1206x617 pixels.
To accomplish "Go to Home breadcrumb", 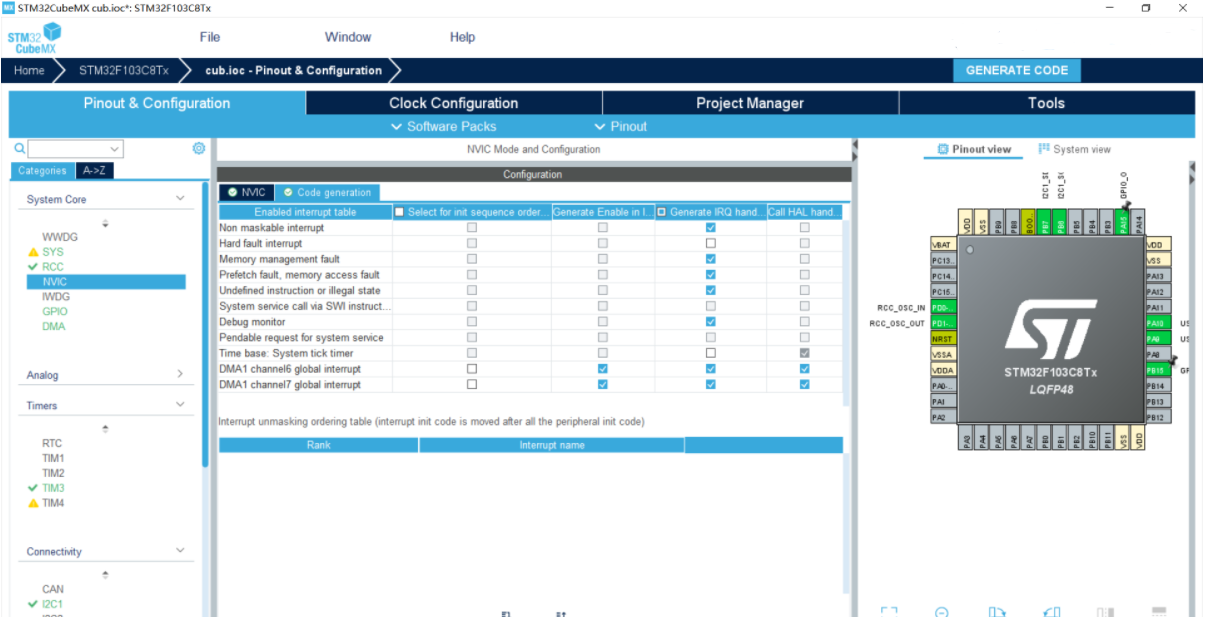I will 29,70.
